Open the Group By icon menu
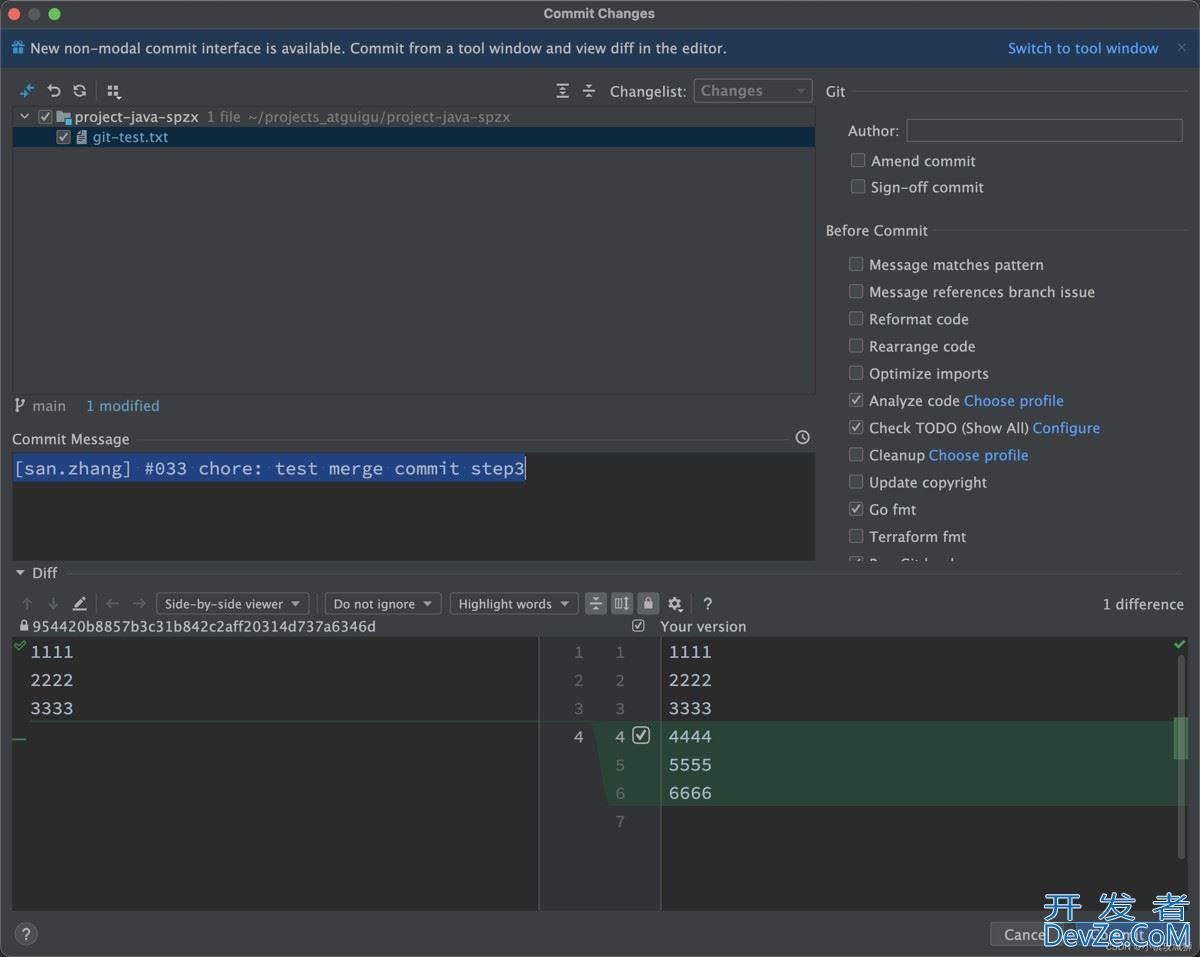Image resolution: width=1200 pixels, height=957 pixels. pyautogui.click(x=113, y=91)
